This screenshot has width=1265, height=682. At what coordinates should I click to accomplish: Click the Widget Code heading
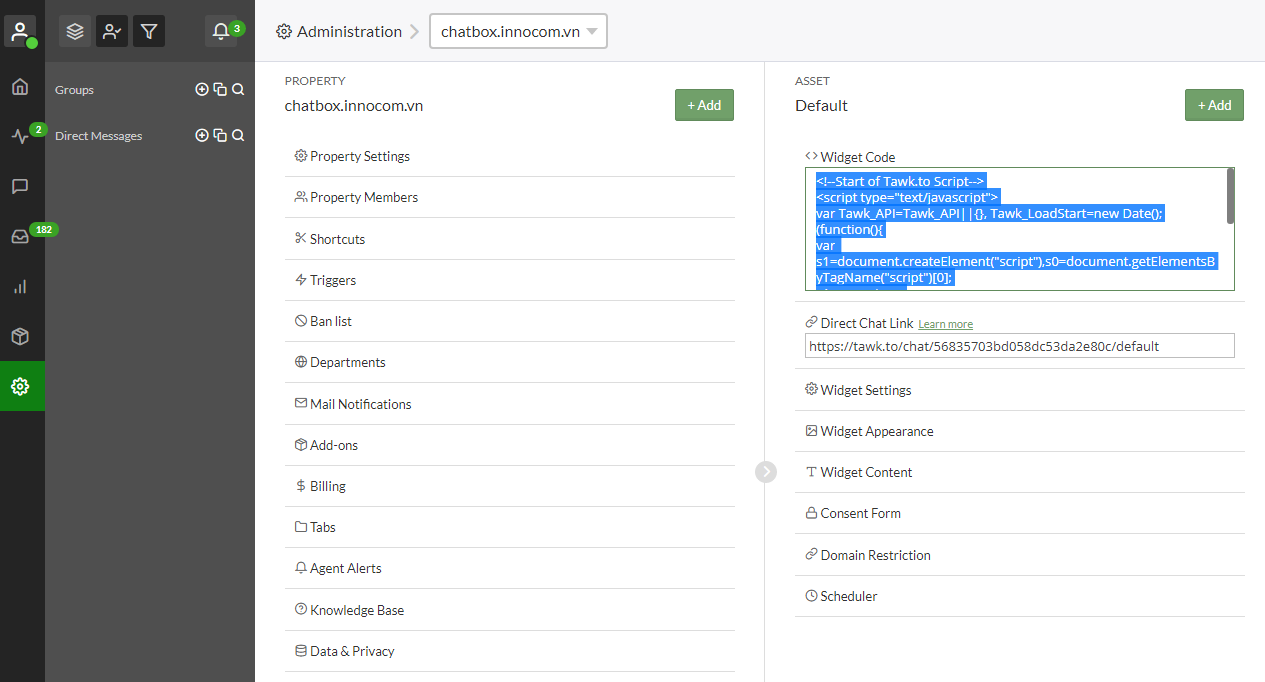(857, 157)
